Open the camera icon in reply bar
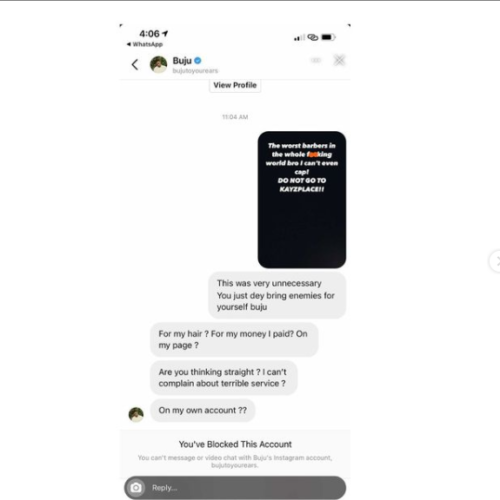 point(136,488)
